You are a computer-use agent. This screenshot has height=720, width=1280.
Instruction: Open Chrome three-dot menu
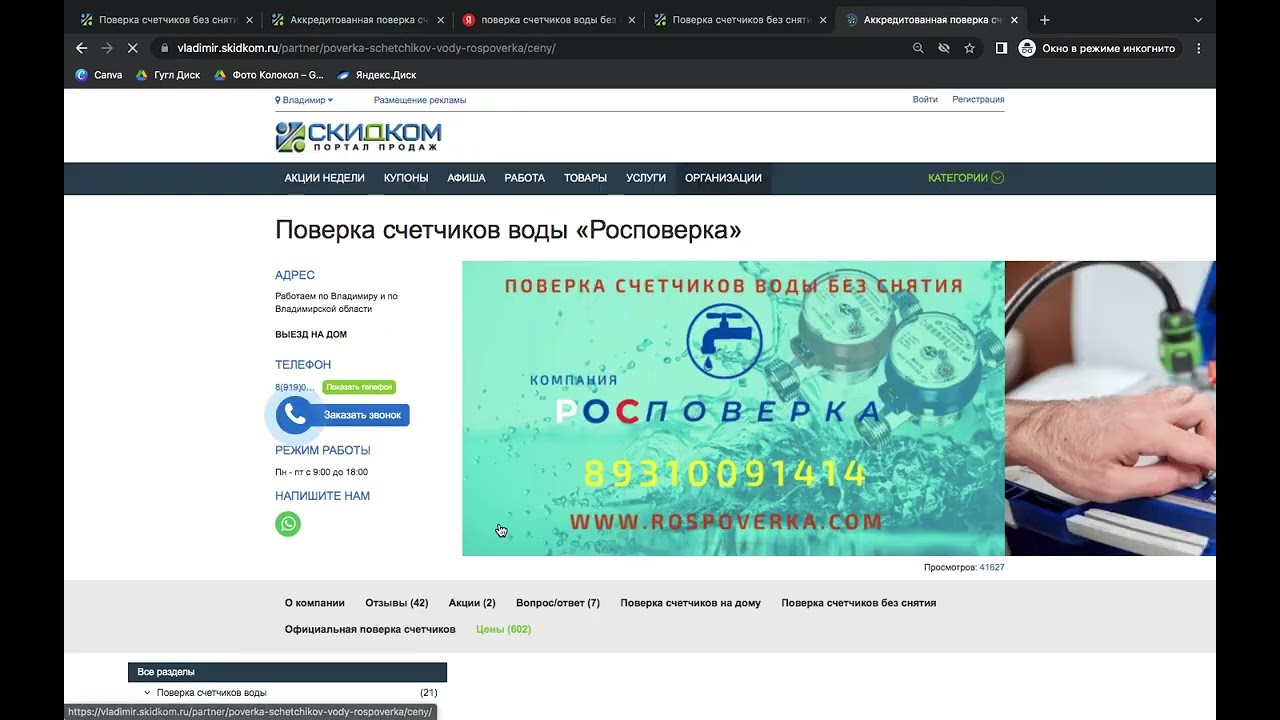pyautogui.click(x=1198, y=48)
